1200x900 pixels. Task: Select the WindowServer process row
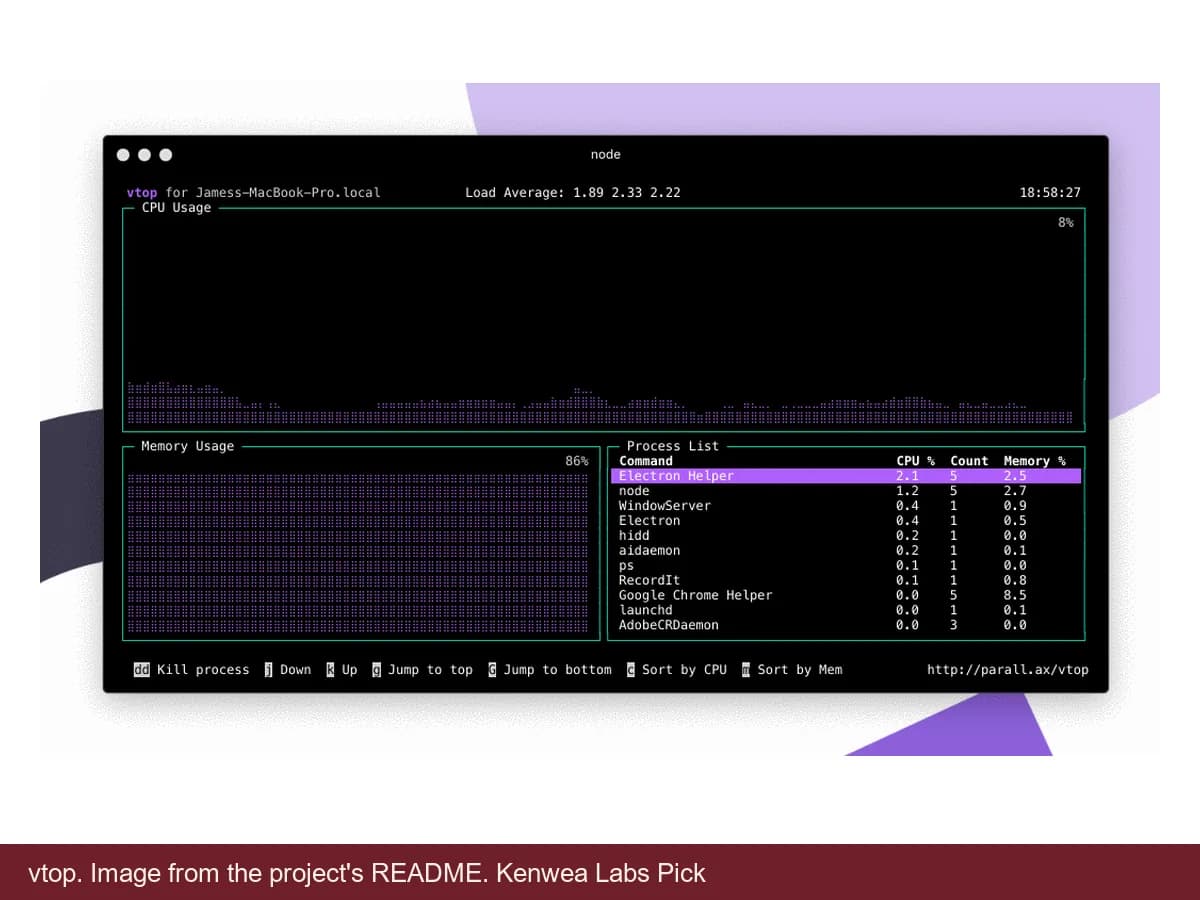click(846, 506)
